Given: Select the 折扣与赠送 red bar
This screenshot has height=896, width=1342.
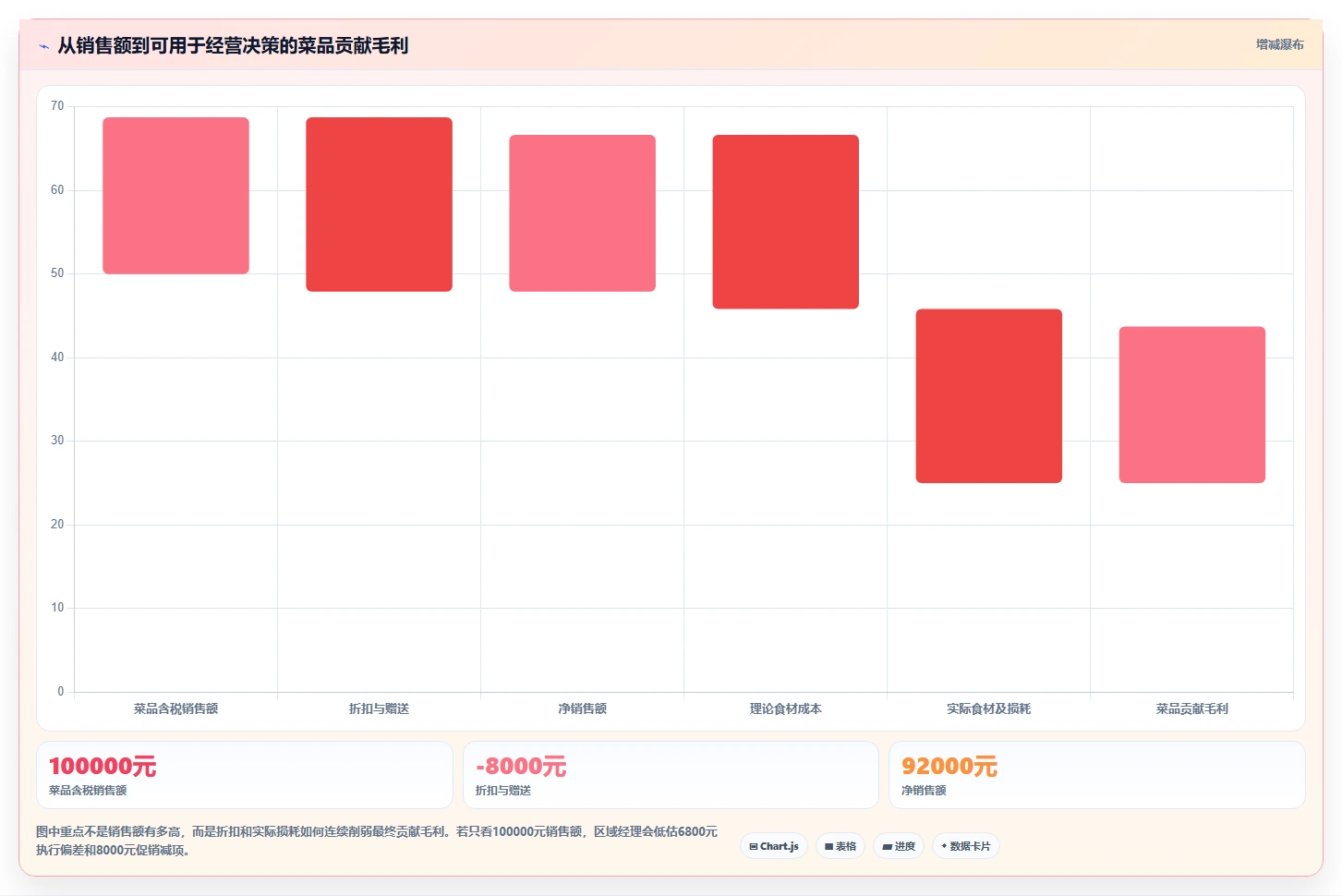Looking at the screenshot, I should click(x=379, y=204).
